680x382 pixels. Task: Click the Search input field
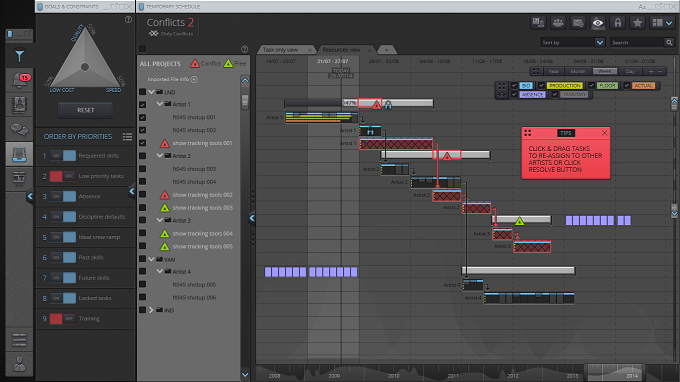[638, 42]
